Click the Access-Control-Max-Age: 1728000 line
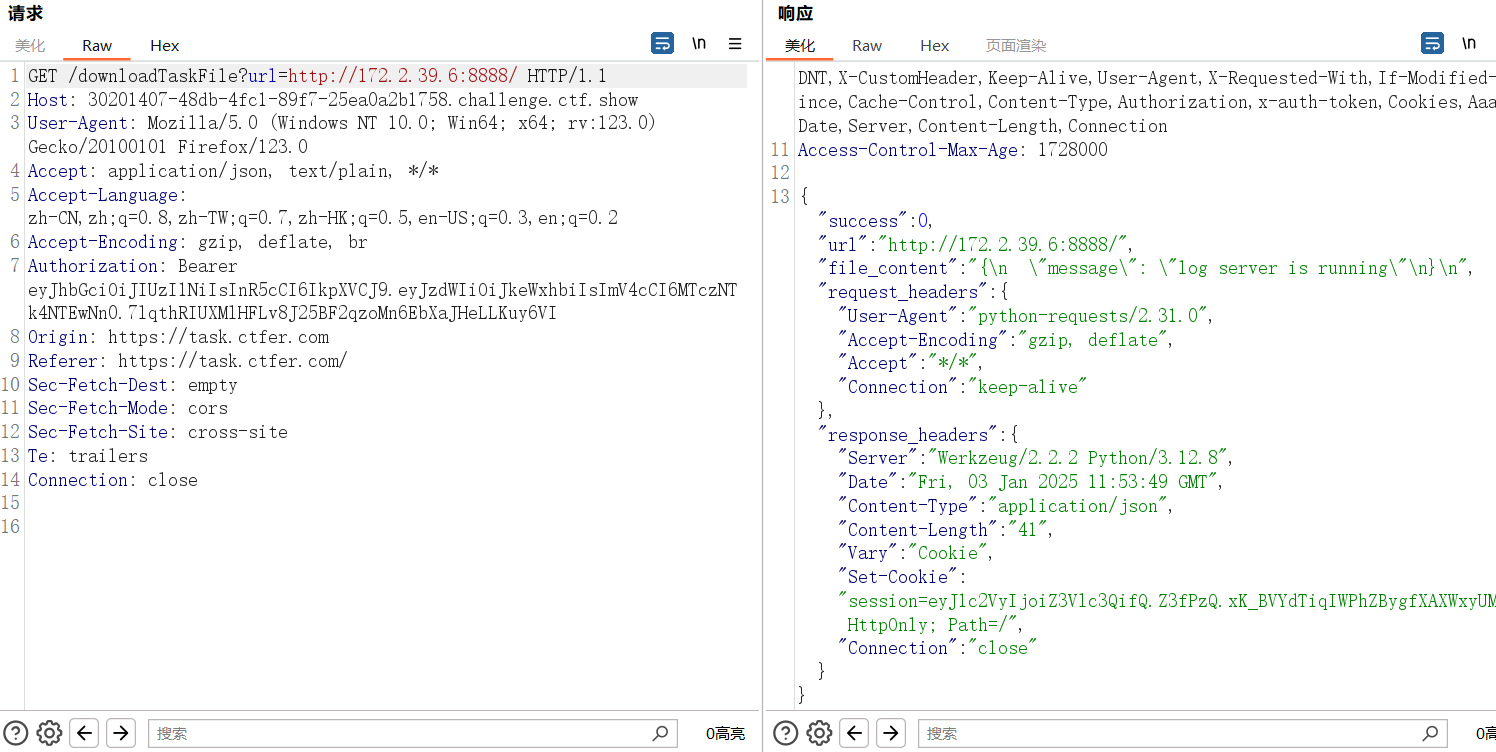Screen dimensions: 1496x752 [952, 150]
